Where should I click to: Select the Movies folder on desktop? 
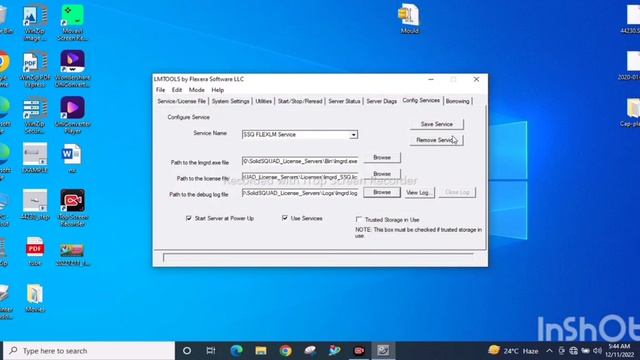[x=35, y=299]
